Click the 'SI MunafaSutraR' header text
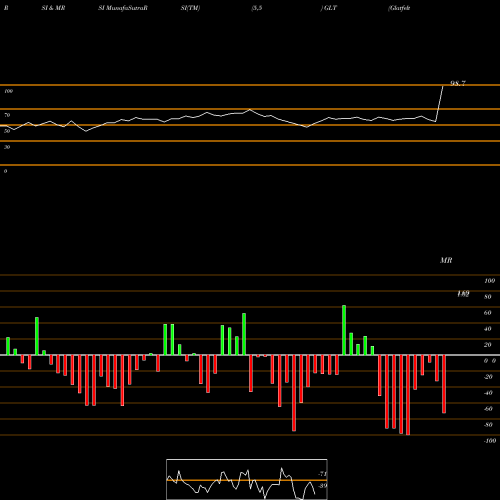Image resolution: width=500 pixels, height=500 pixels. pos(123,8)
